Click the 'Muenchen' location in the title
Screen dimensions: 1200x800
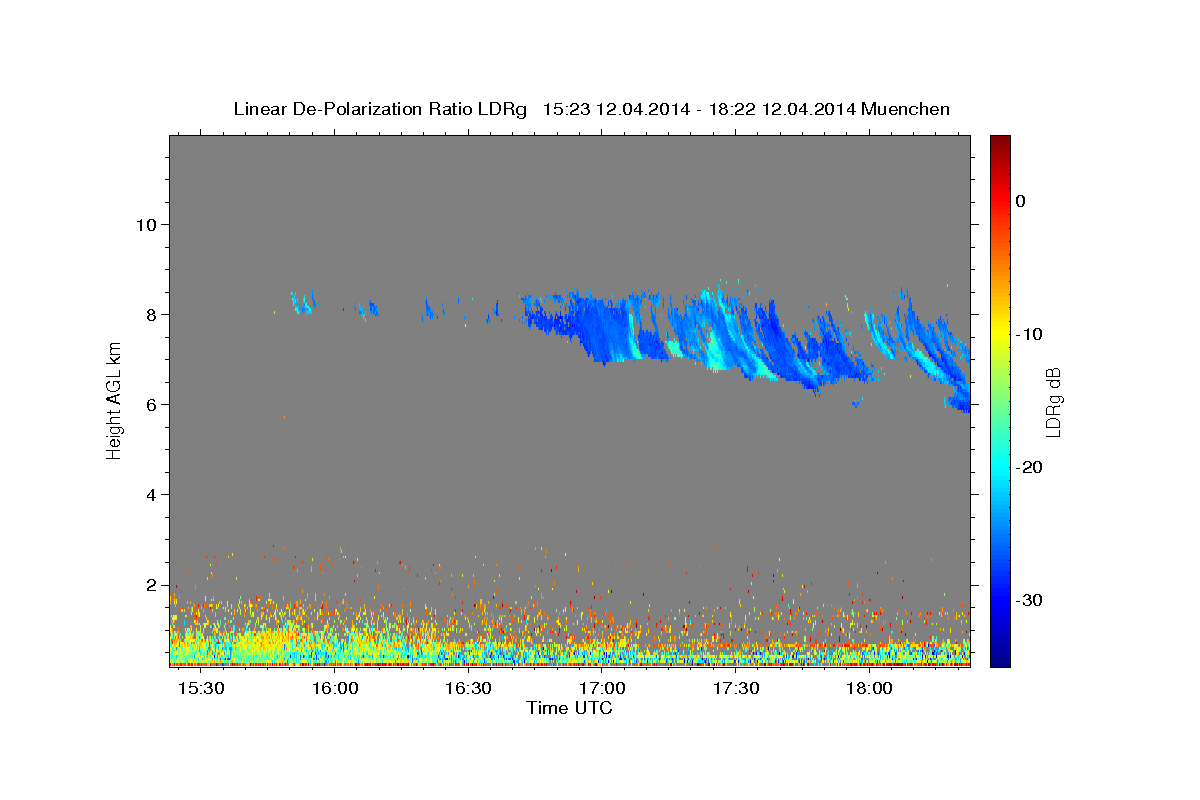[907, 109]
